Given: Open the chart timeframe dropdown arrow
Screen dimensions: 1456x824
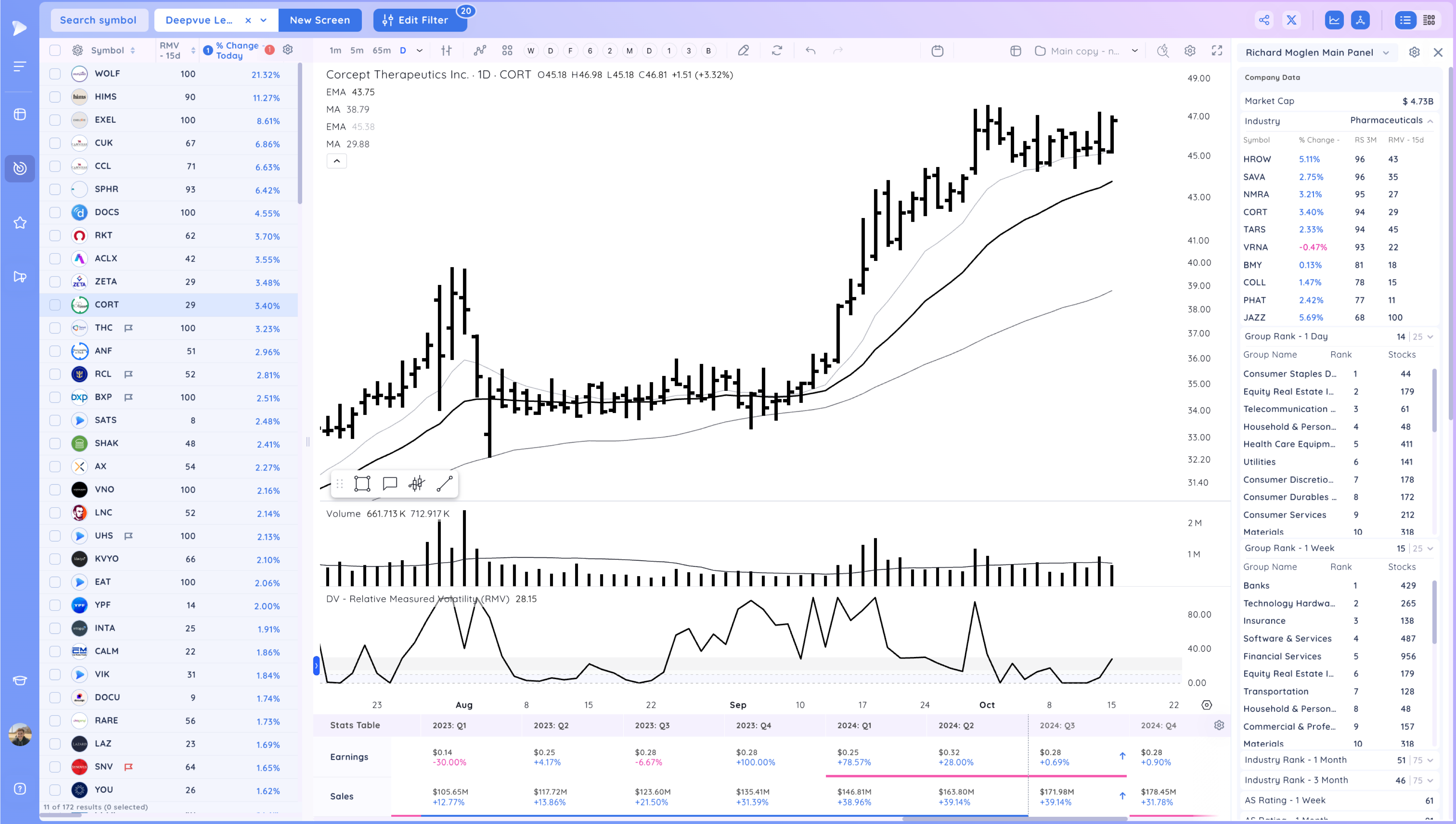Looking at the screenshot, I should tap(419, 51).
